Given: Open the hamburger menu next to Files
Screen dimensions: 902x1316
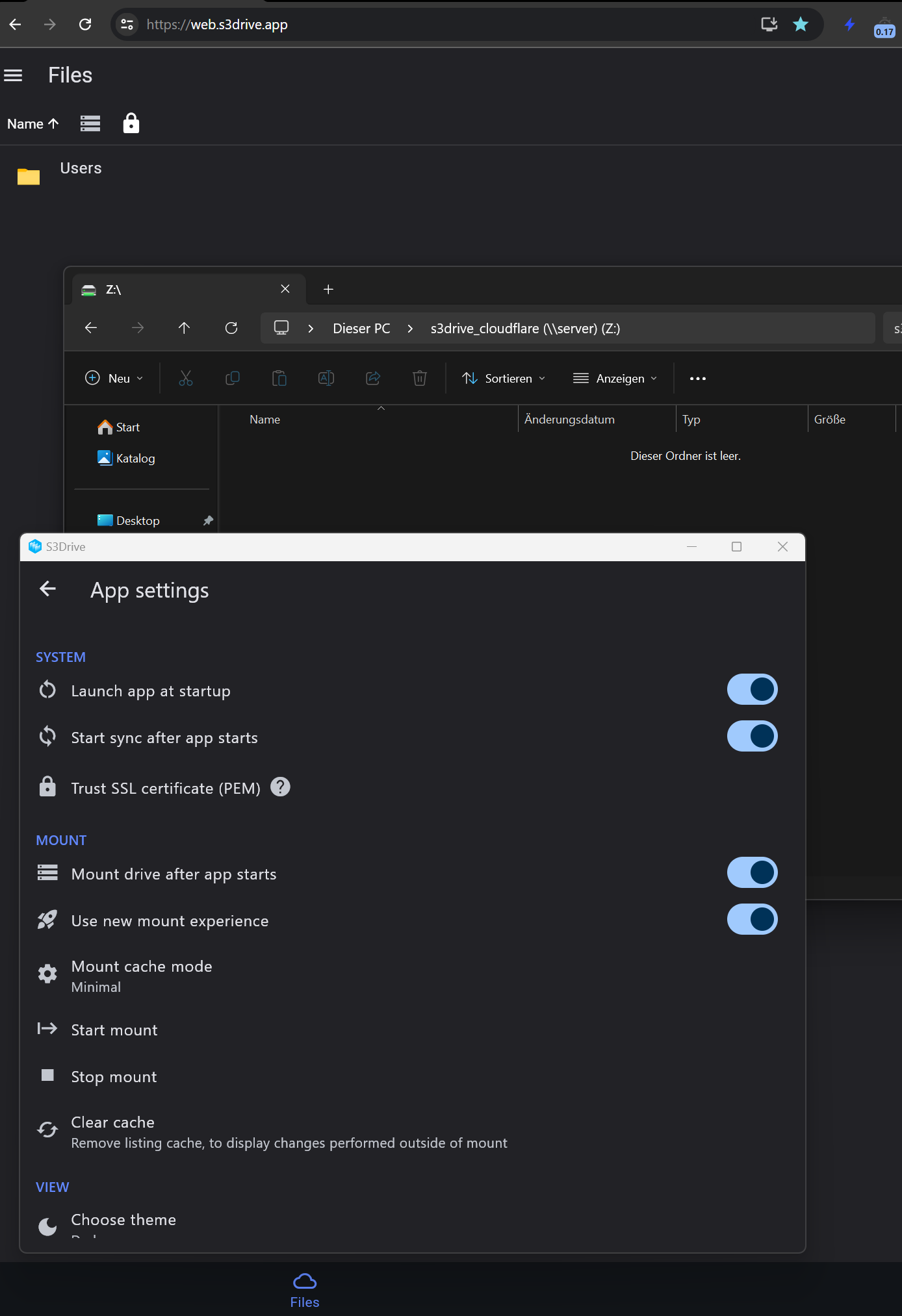Looking at the screenshot, I should 13,75.
